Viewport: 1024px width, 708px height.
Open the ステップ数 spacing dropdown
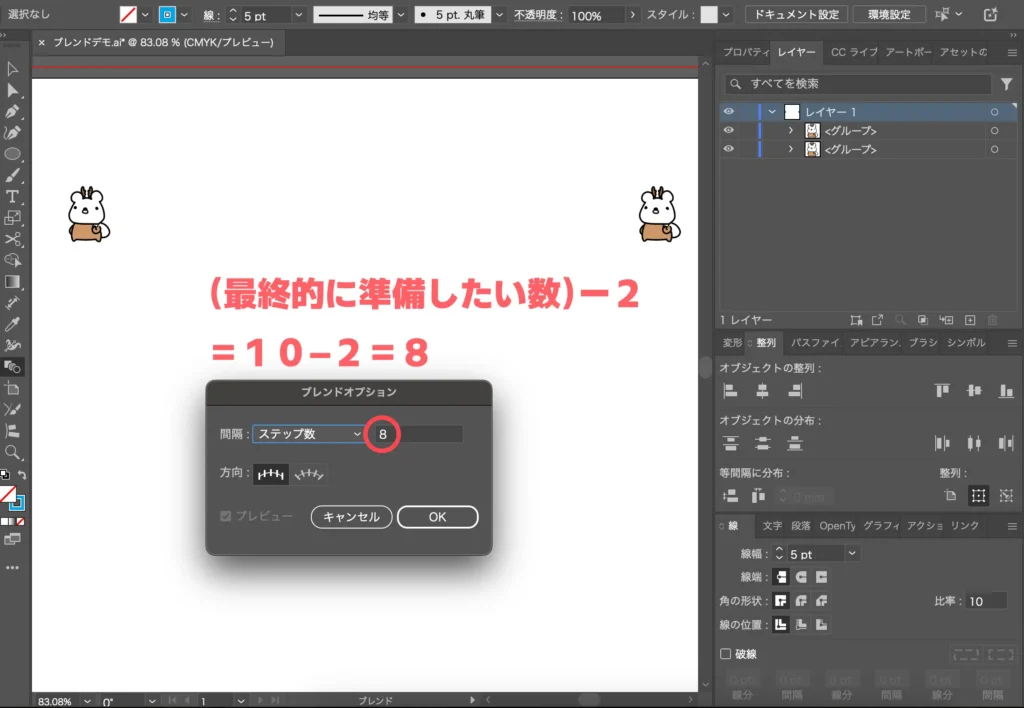point(308,434)
